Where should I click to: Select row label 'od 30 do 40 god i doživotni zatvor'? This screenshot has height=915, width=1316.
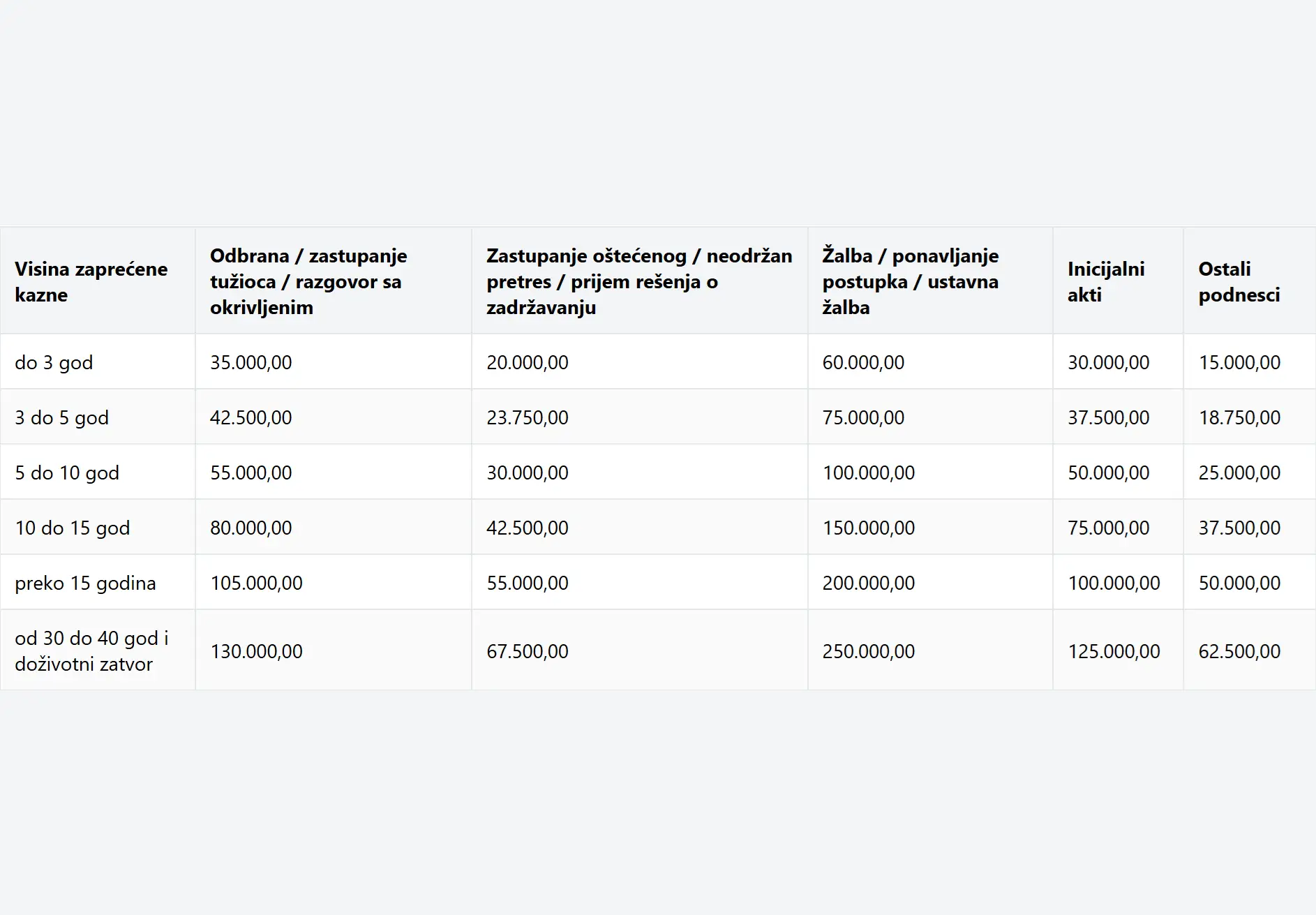[91, 651]
